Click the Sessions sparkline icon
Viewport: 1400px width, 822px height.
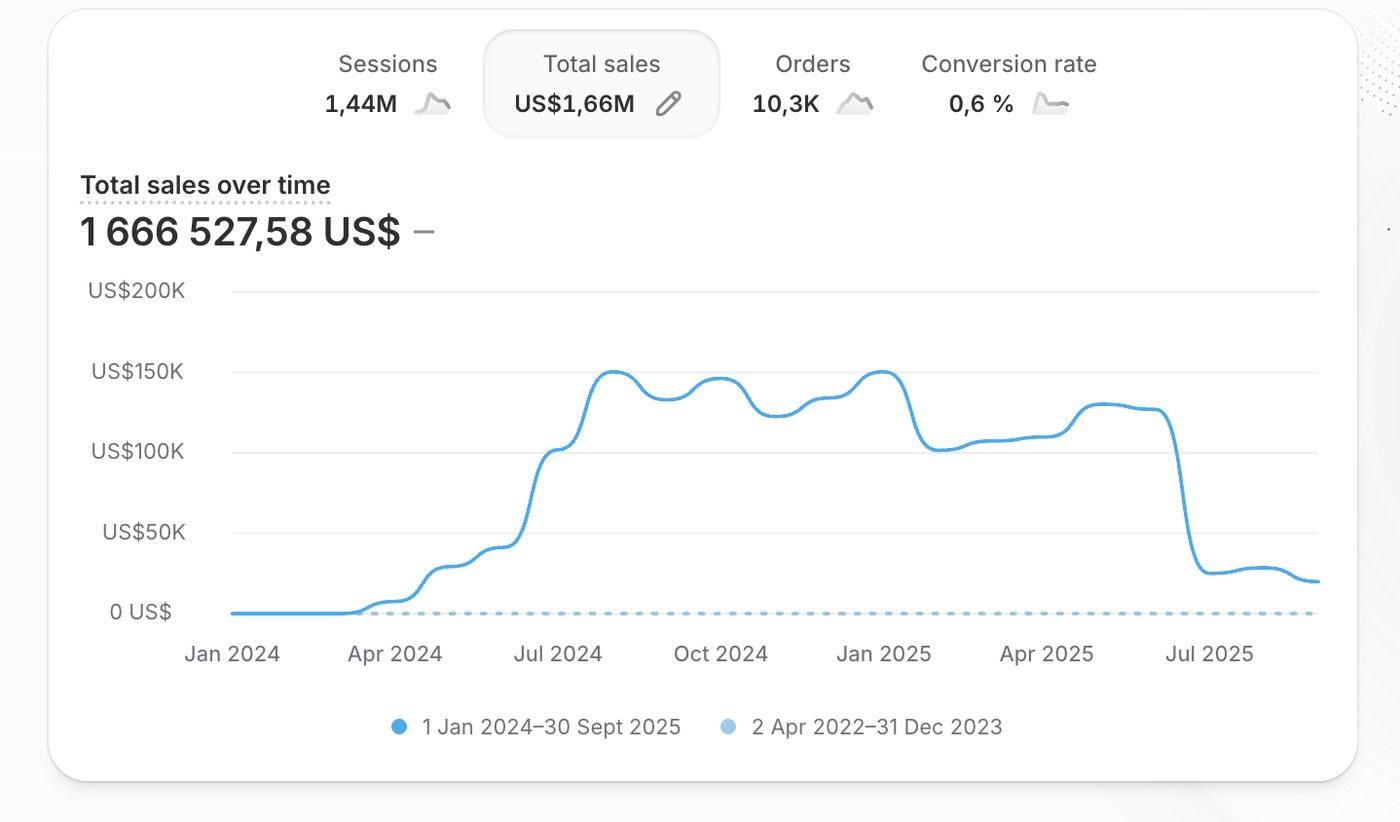(x=433, y=103)
